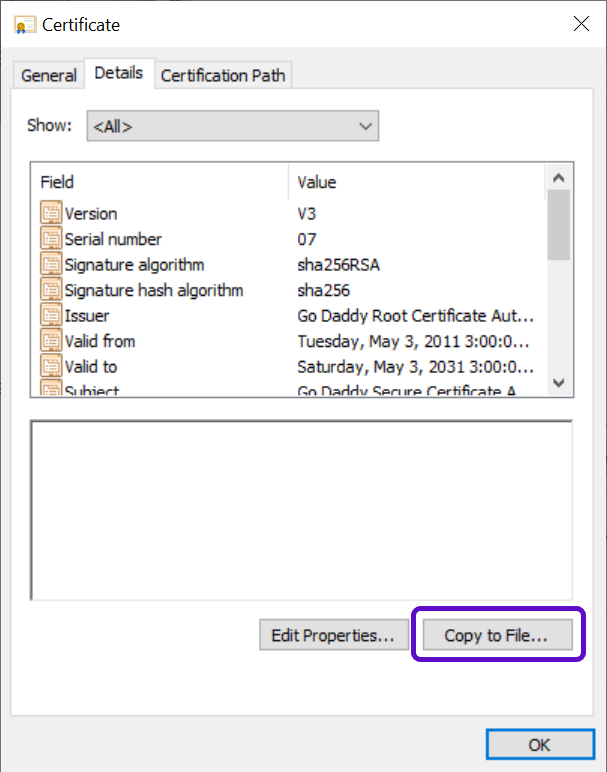The width and height of the screenshot is (607, 772).
Task: Select the Valid to field icon
Action: click(x=50, y=367)
